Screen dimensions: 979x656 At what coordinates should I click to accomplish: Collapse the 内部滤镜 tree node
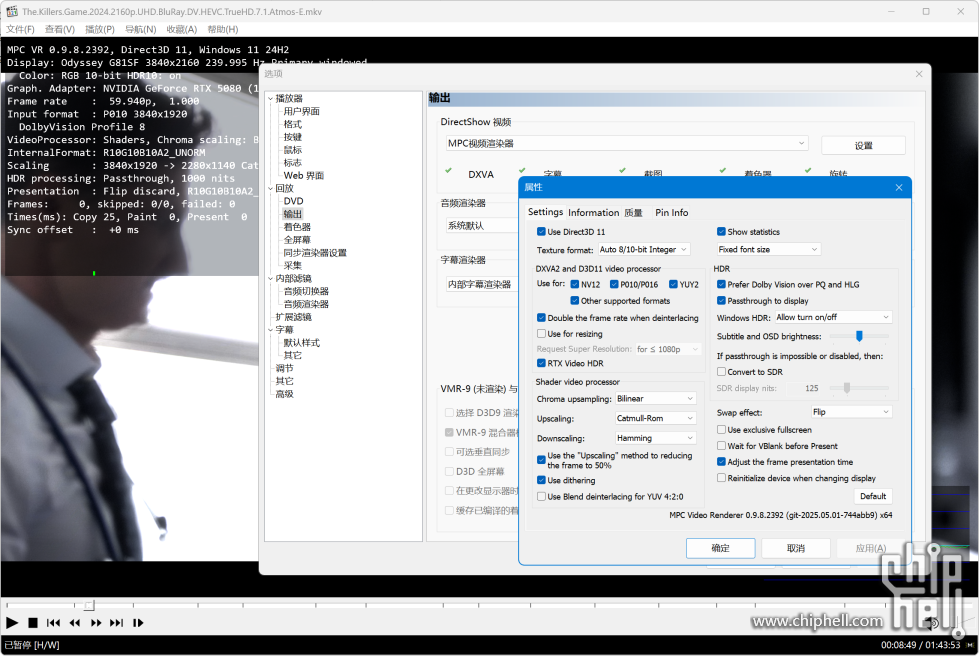coord(270,278)
